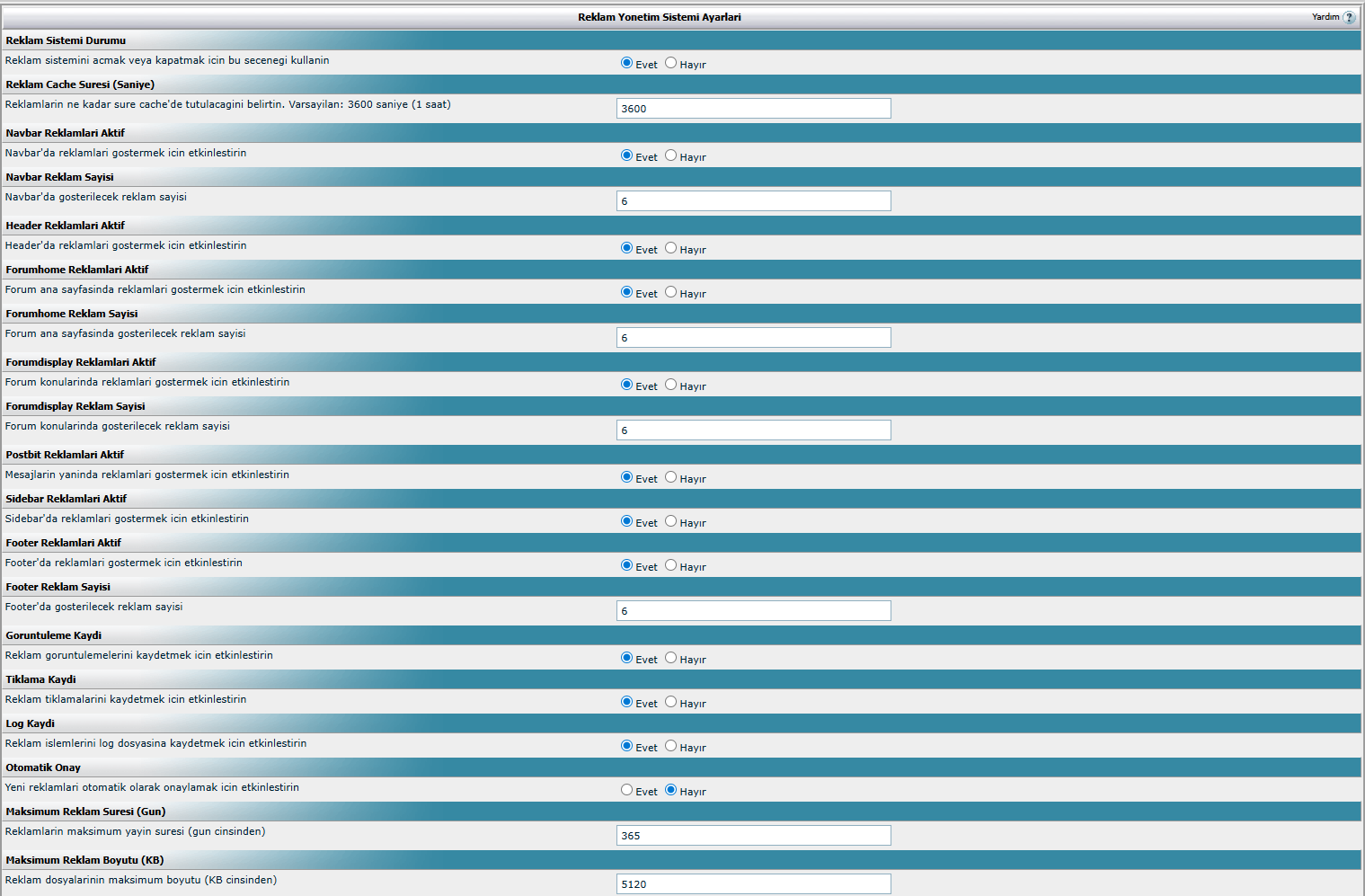Click the Forumdisplay Reklam Sayisi field
The image size is (1365, 896).
(753, 430)
